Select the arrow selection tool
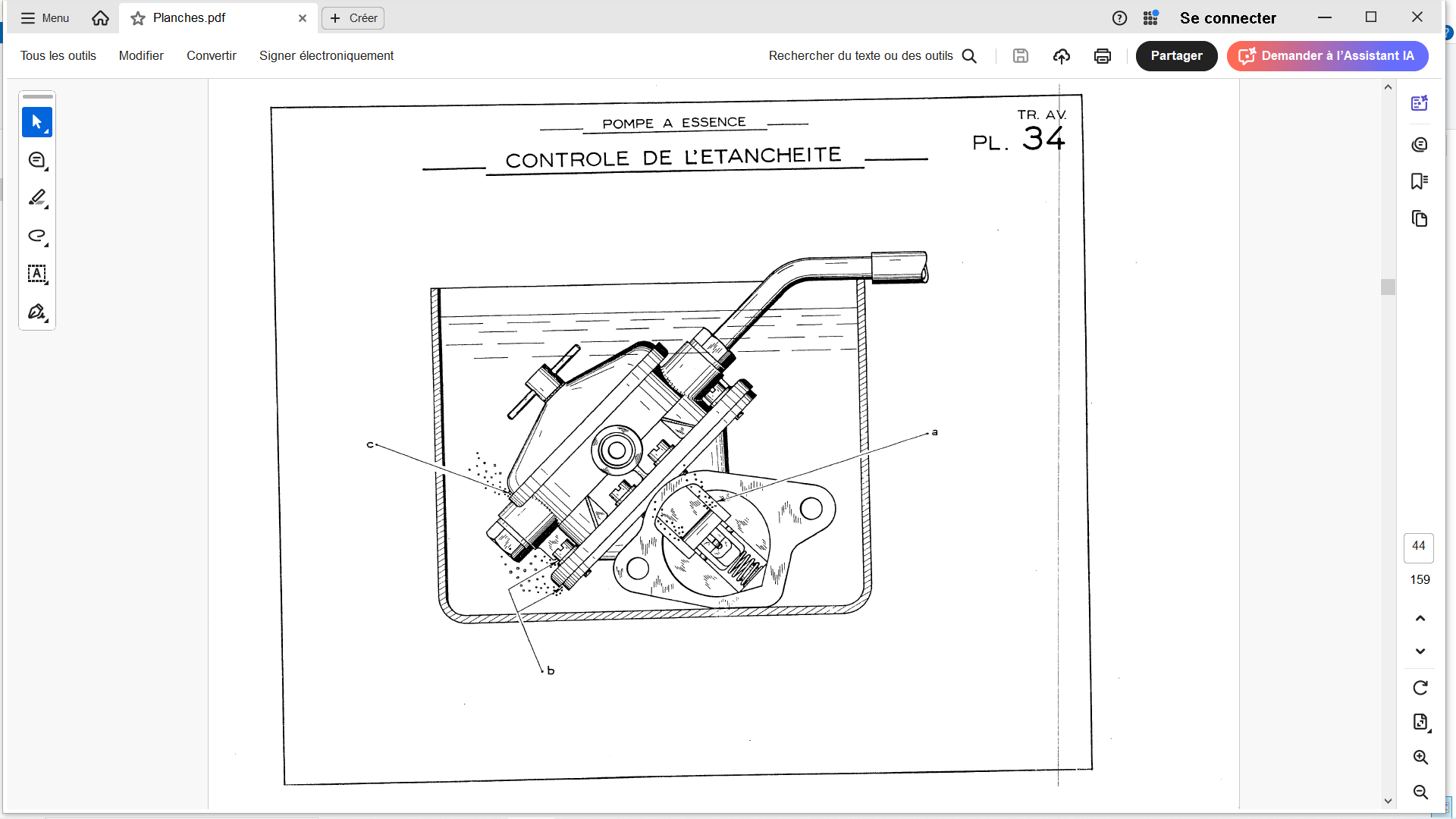 coord(36,122)
